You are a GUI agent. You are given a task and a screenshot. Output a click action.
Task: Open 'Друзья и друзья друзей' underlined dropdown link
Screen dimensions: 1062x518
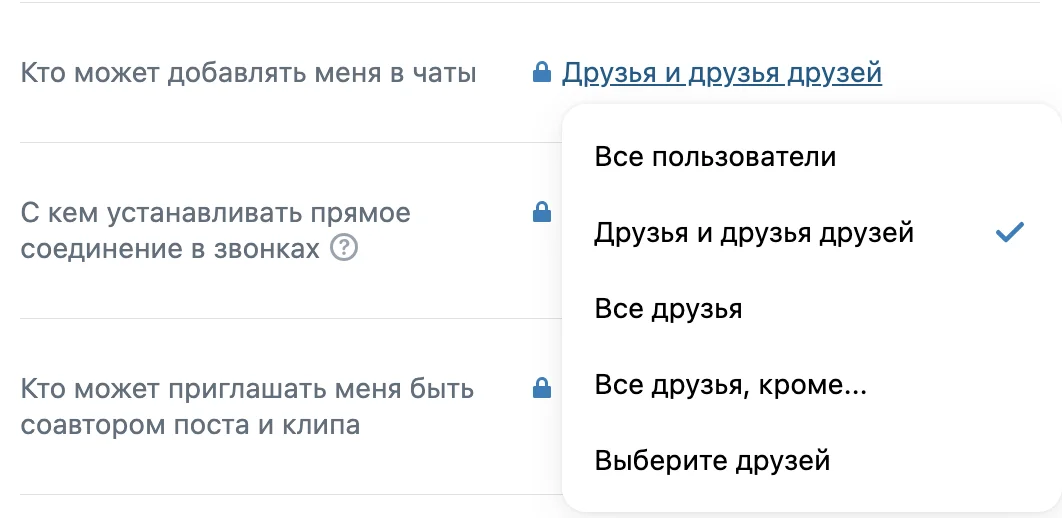pos(722,72)
